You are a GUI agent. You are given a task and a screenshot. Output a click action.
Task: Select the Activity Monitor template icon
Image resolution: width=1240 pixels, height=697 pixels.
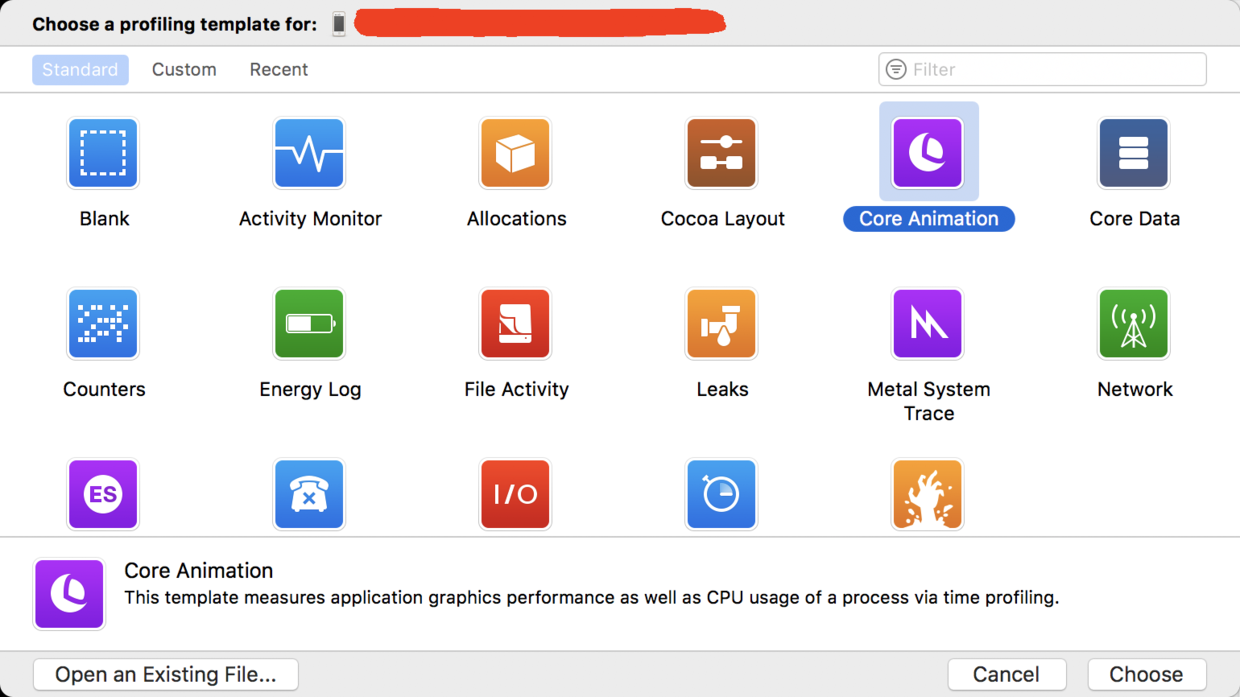point(309,153)
